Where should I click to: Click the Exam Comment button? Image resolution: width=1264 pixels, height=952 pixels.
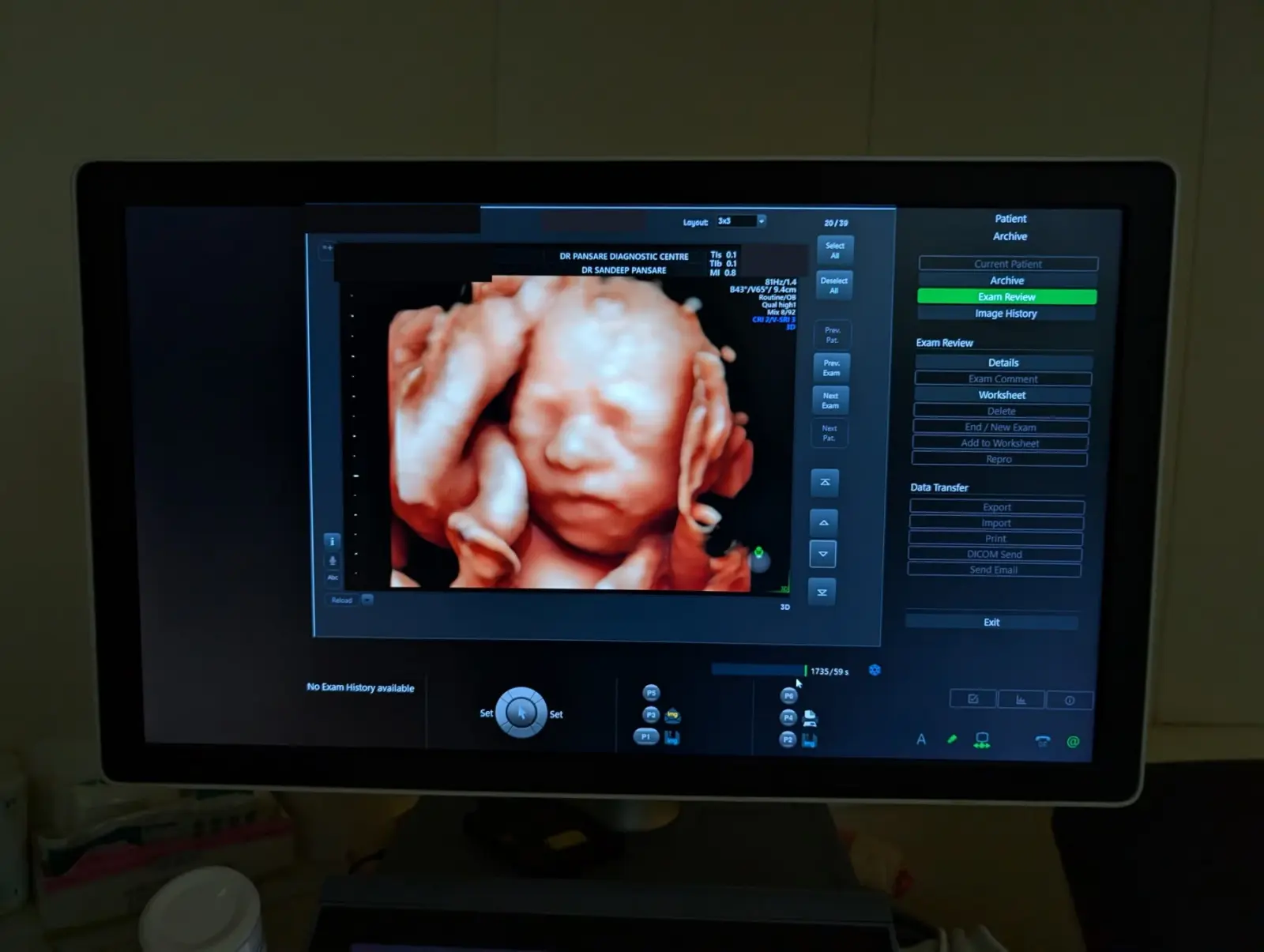click(1003, 379)
